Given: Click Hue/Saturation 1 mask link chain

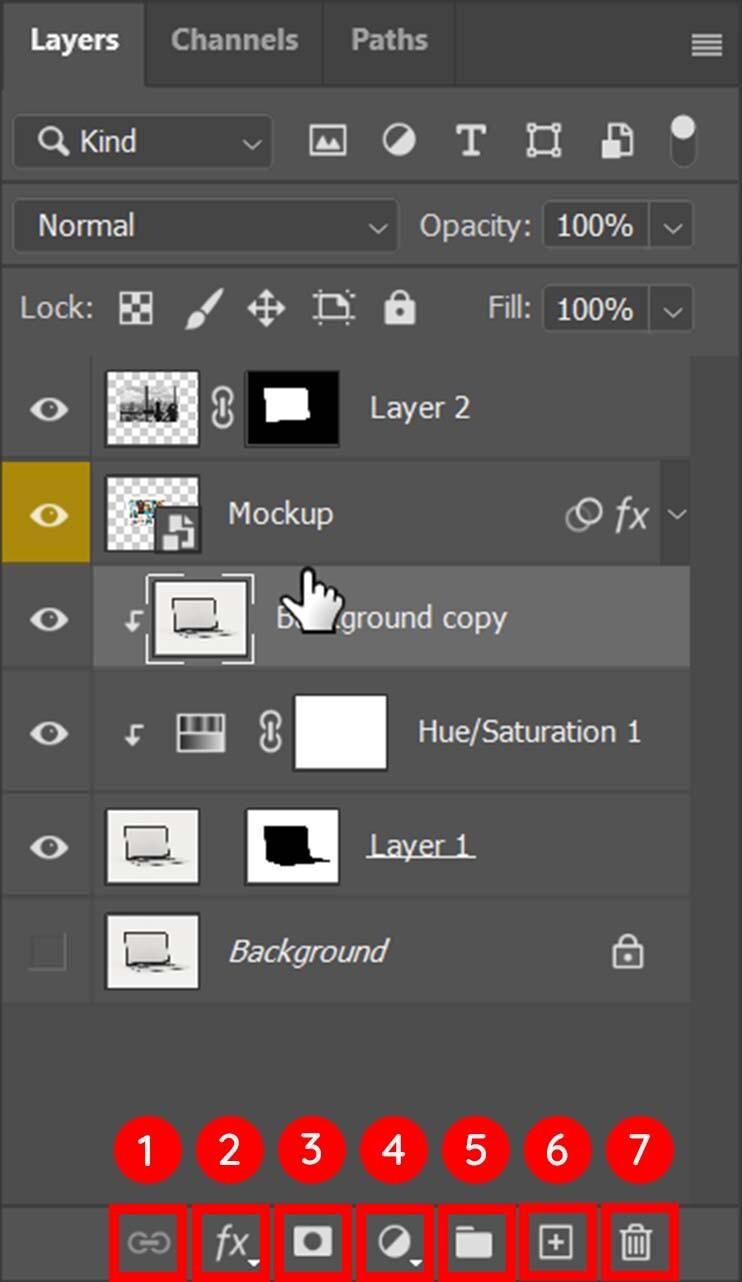Looking at the screenshot, I should 269,732.
